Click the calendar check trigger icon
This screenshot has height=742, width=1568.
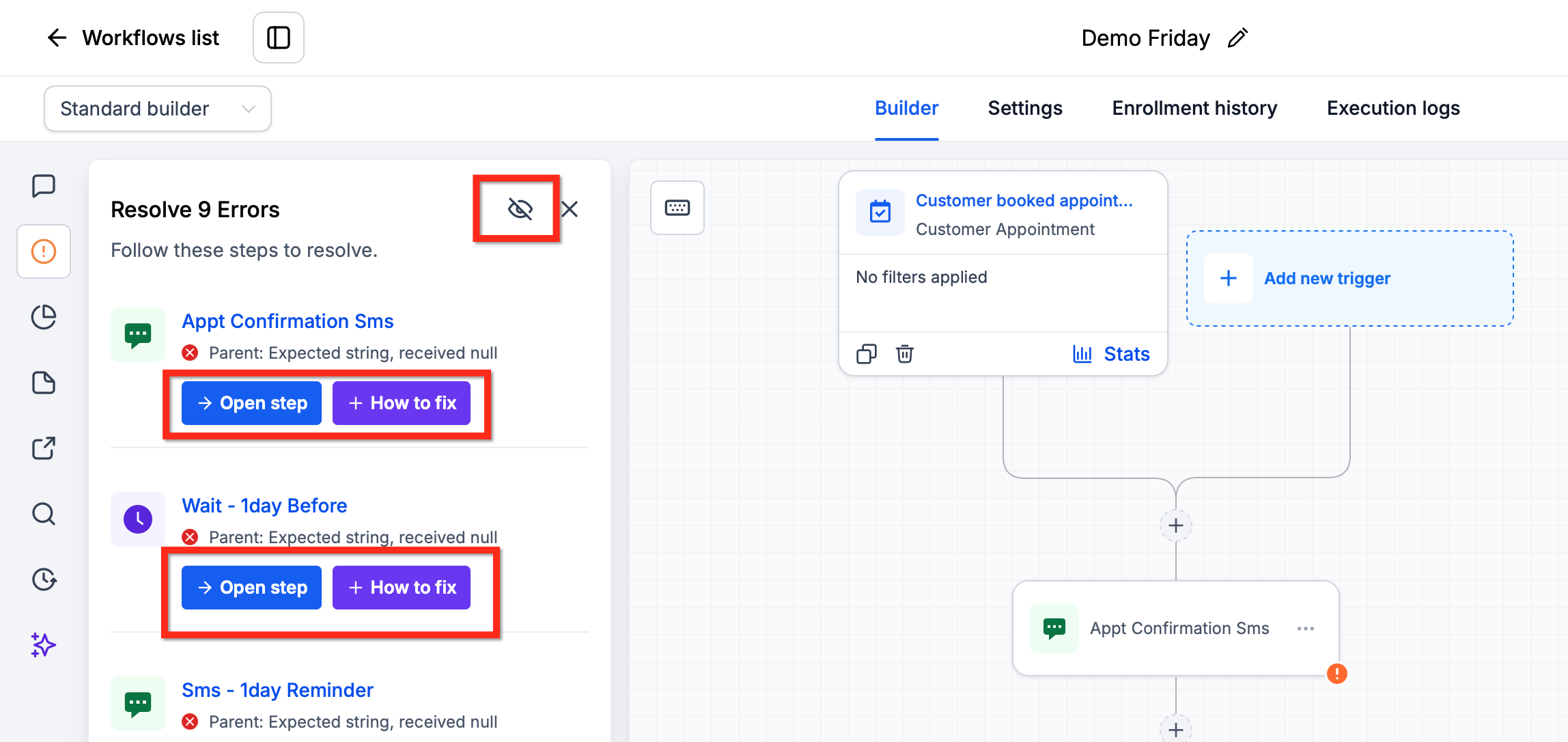click(880, 212)
